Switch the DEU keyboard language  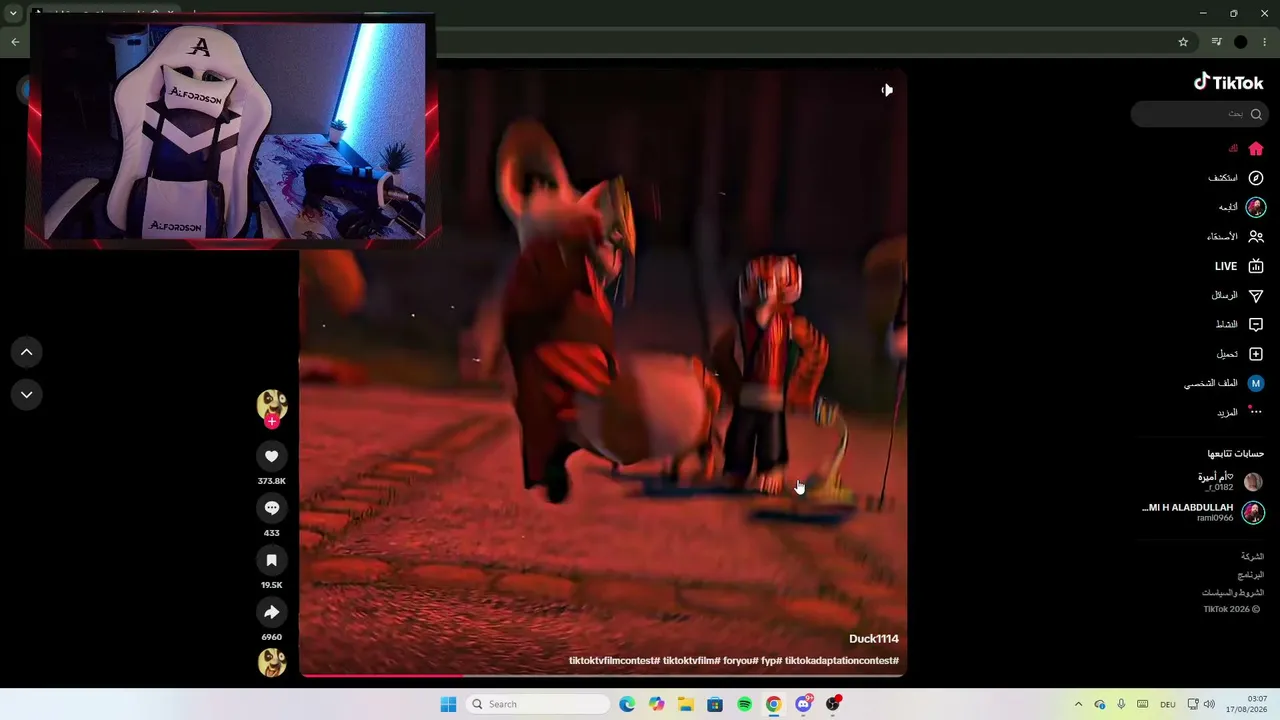(x=1167, y=704)
